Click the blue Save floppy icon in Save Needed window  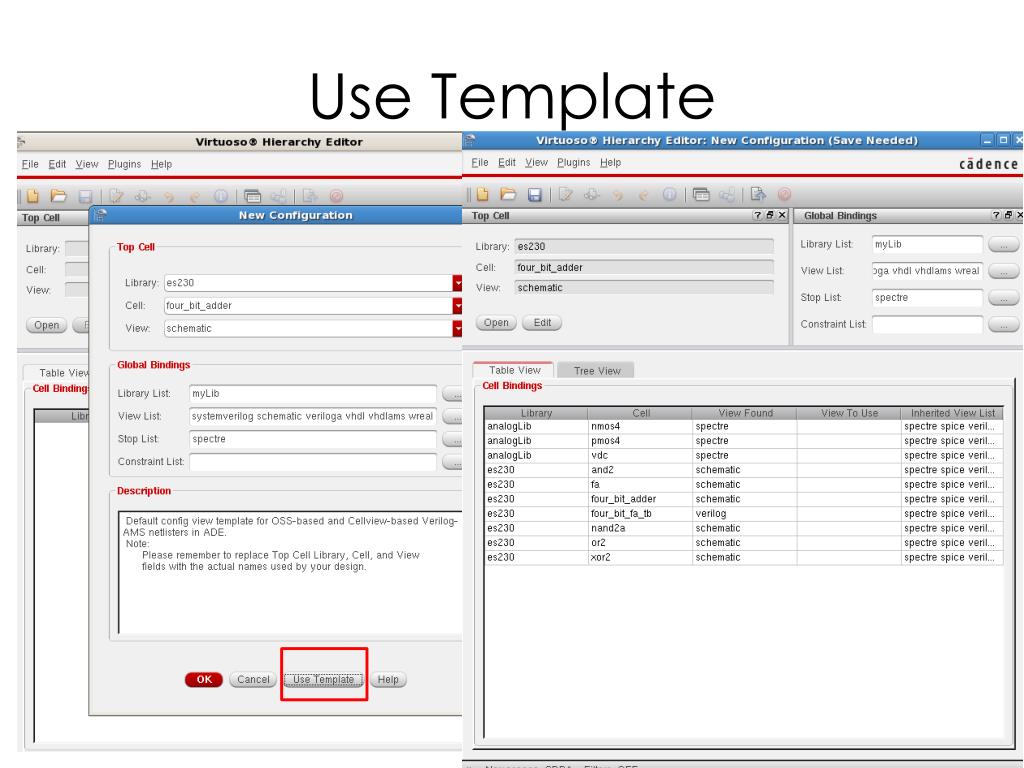535,195
